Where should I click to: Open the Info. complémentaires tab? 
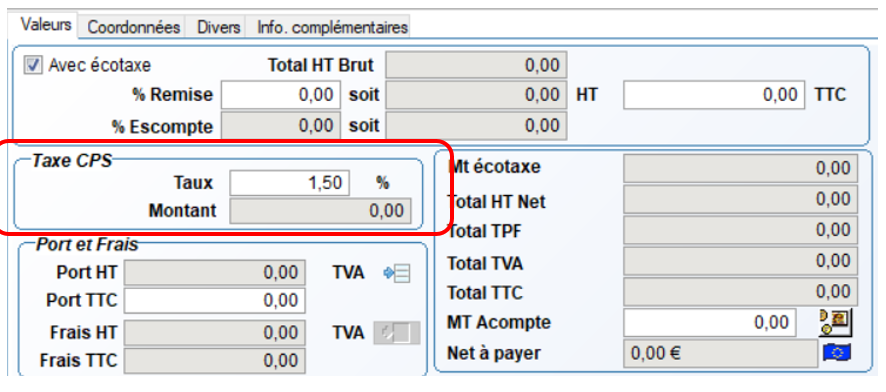332,27
